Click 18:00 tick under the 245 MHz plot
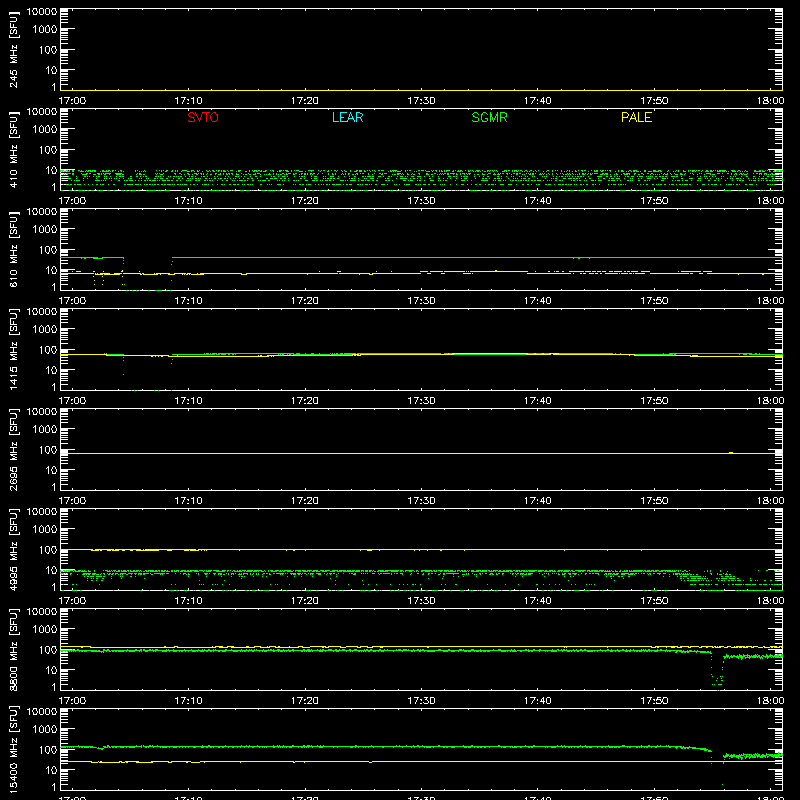Viewport: 800px width, 800px height. tap(770, 101)
